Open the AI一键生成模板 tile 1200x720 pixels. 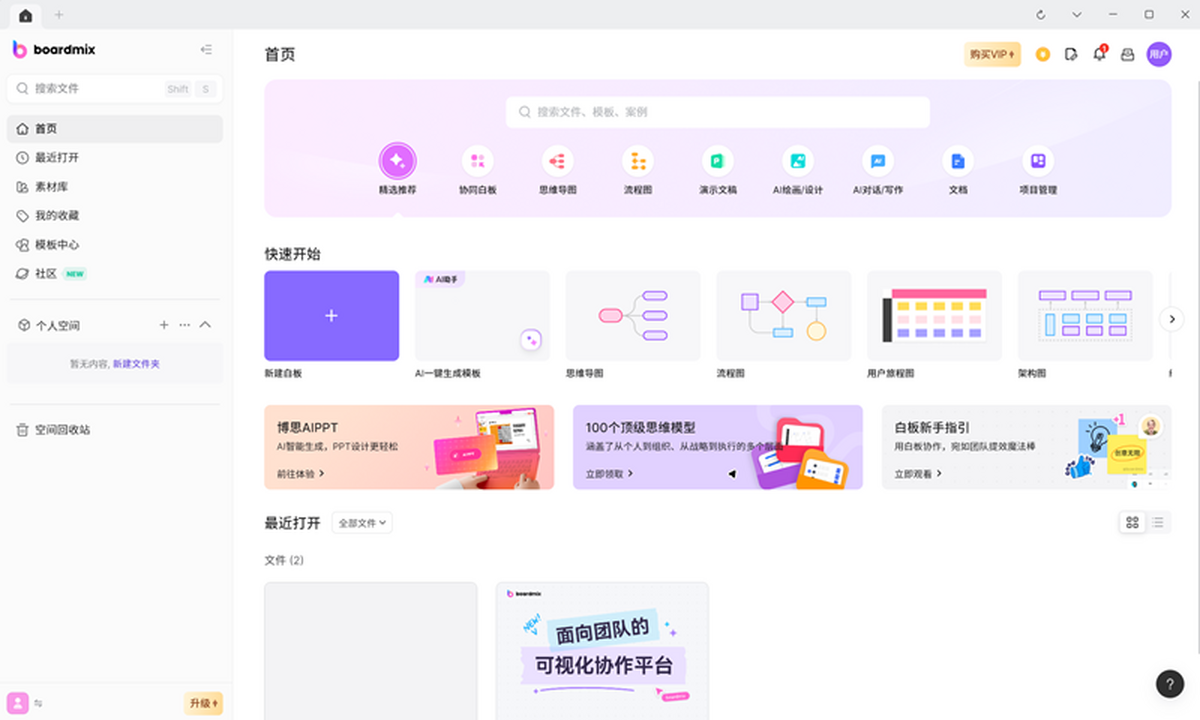click(x=482, y=316)
